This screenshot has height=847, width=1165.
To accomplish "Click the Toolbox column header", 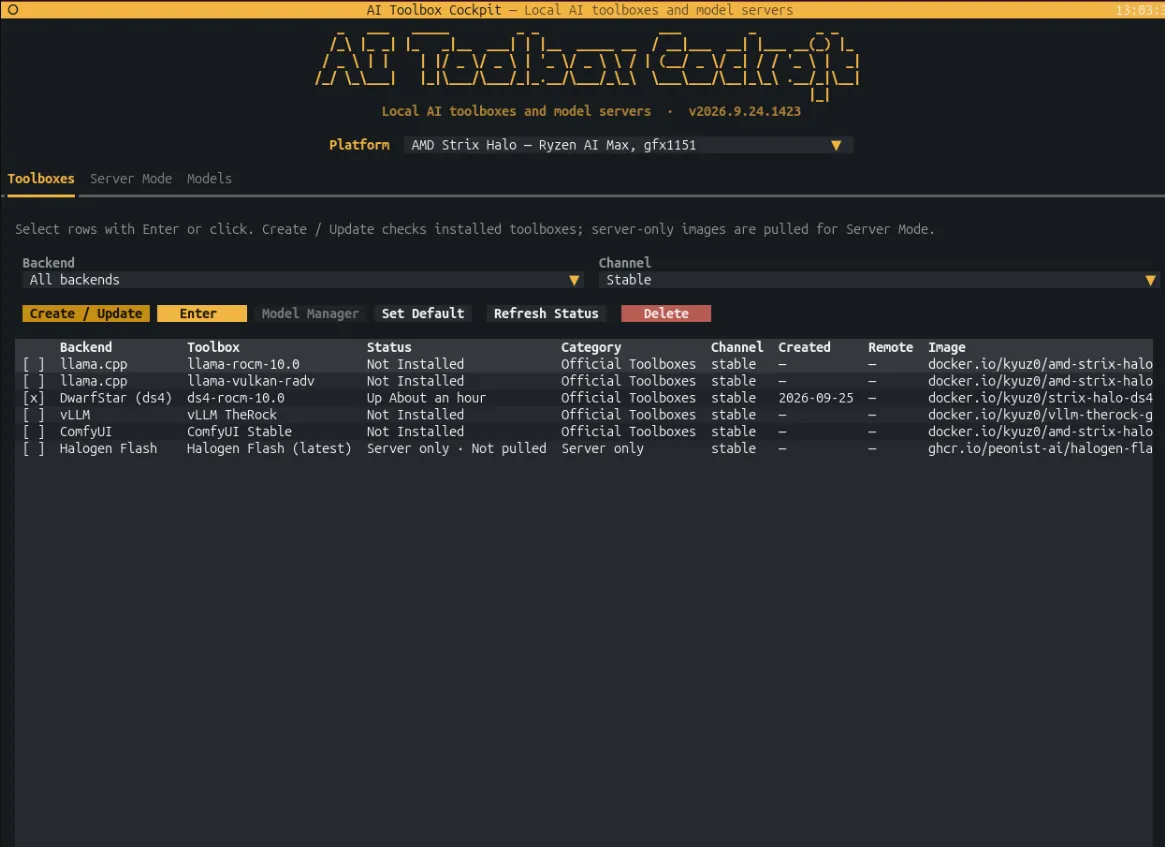I will 213,347.
